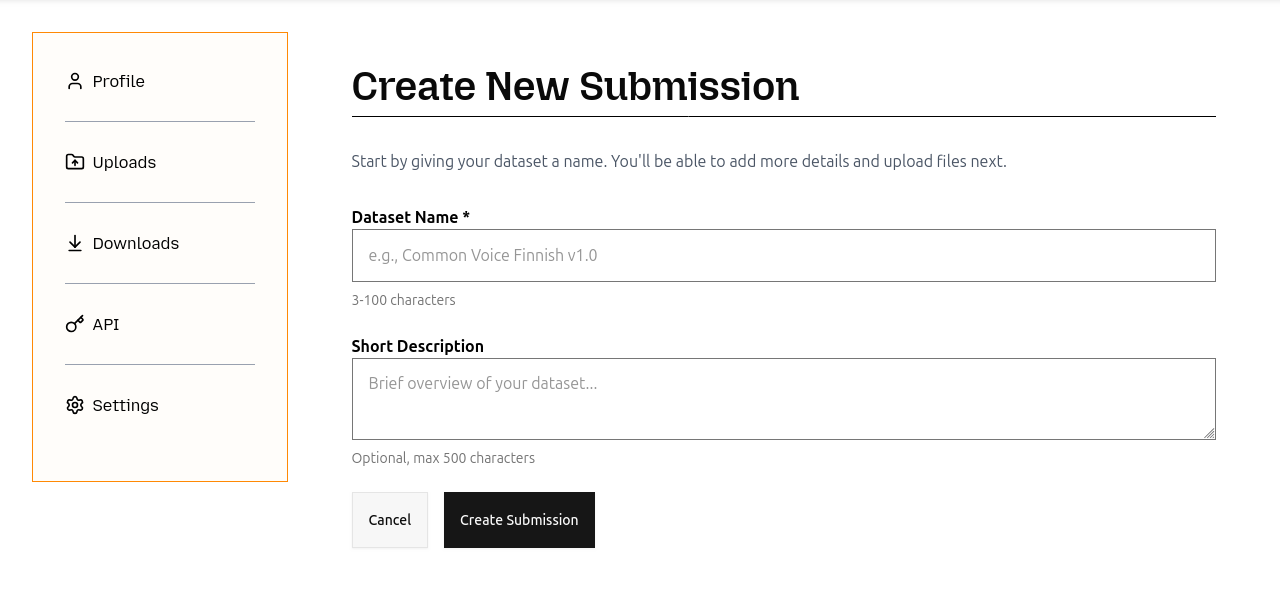Image resolution: width=1280 pixels, height=612 pixels.
Task: Click the Profile person icon
Action: coord(75,81)
